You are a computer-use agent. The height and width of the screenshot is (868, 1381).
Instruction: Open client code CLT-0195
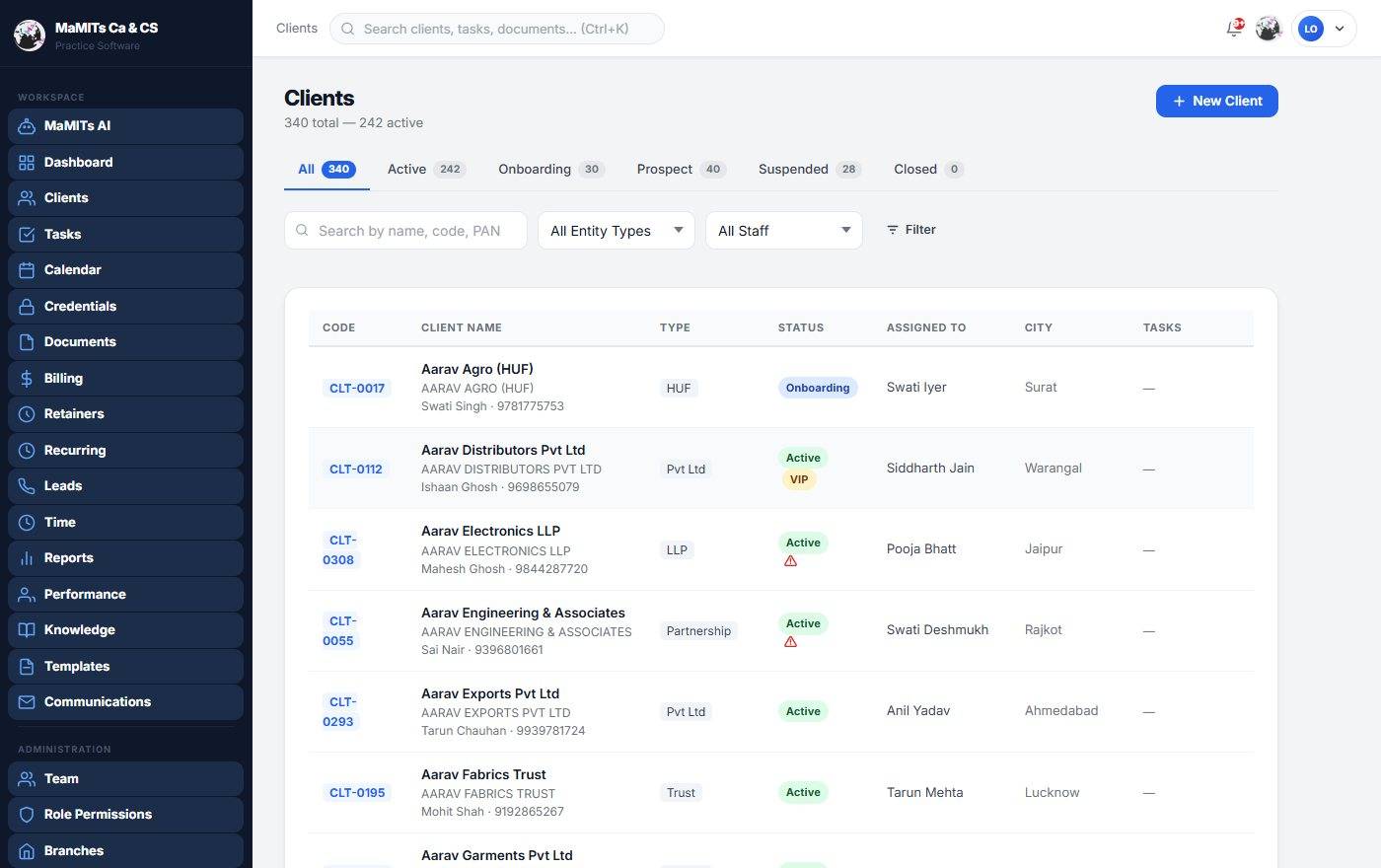[357, 793]
